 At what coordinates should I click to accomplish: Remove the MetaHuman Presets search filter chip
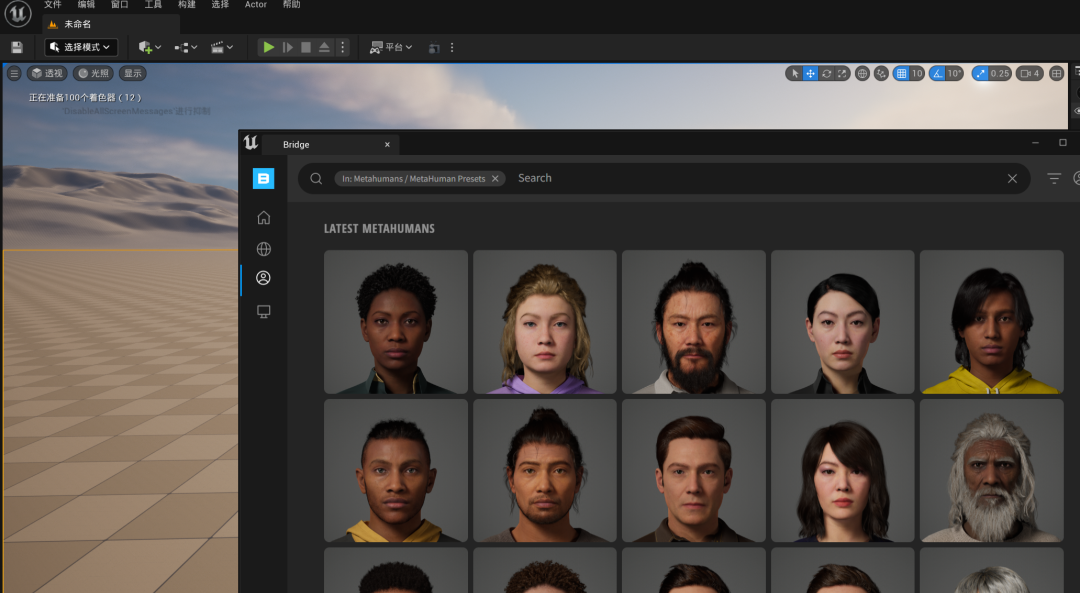pos(495,178)
